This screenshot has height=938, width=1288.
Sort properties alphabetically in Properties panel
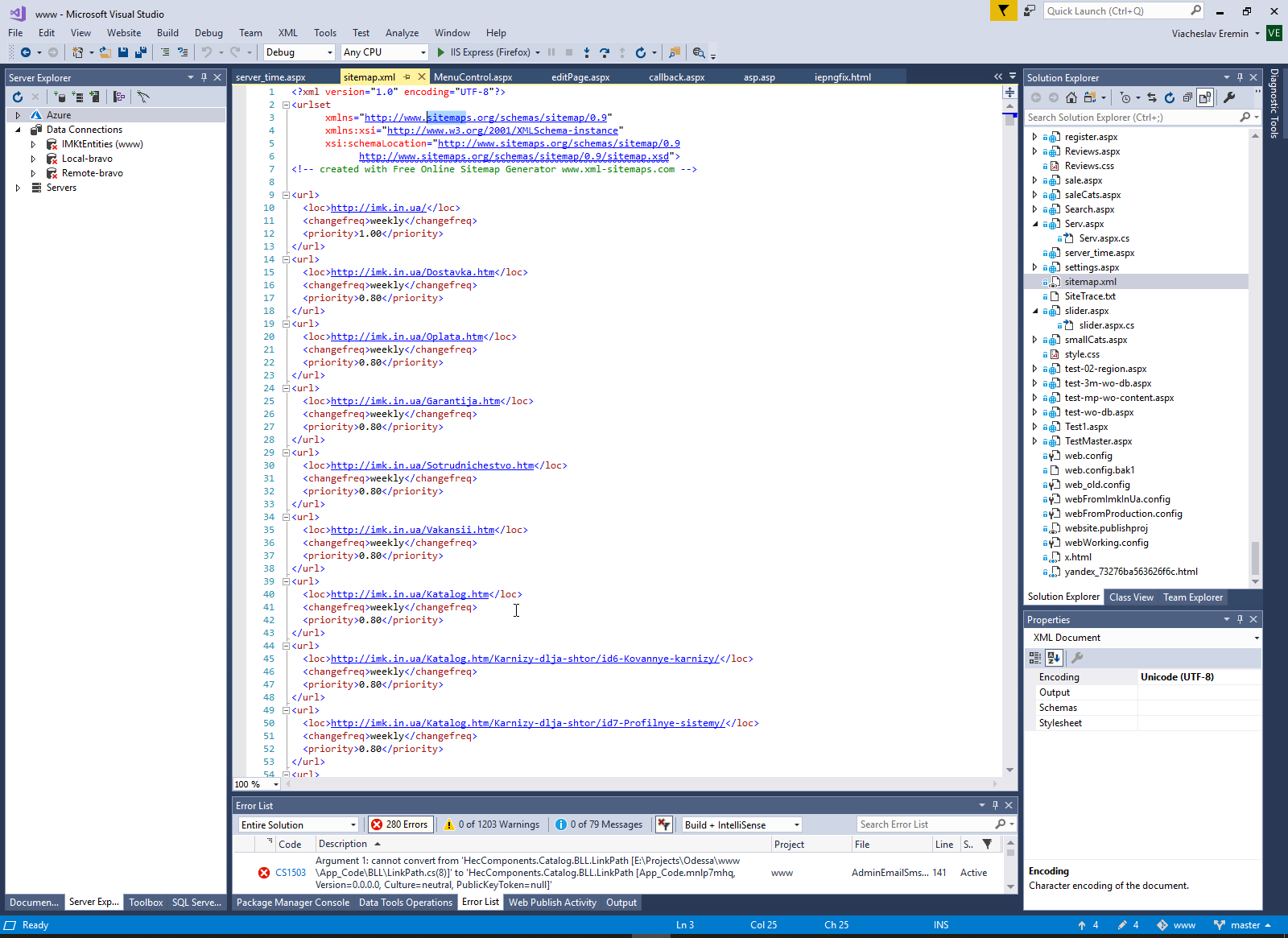[1054, 658]
